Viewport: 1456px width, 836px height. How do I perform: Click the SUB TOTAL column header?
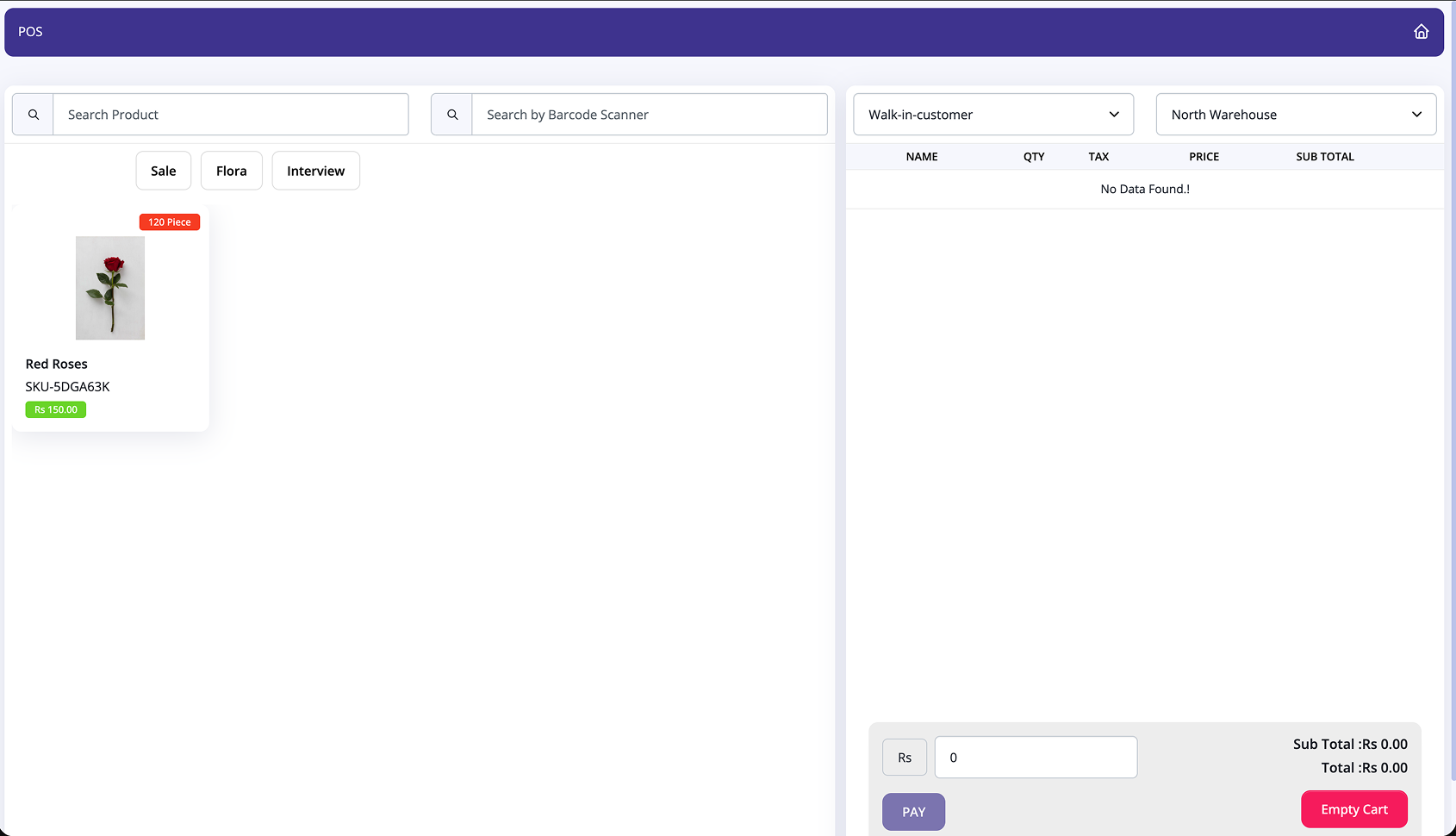(x=1324, y=157)
